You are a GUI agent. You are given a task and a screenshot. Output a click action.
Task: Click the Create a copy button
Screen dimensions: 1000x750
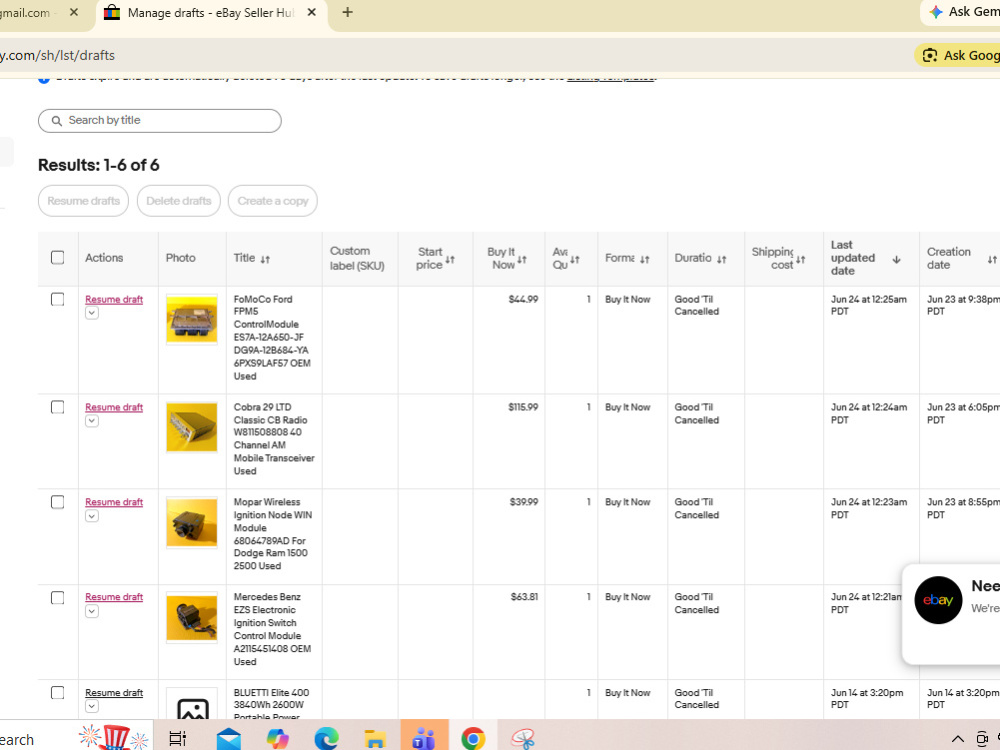click(x=273, y=201)
